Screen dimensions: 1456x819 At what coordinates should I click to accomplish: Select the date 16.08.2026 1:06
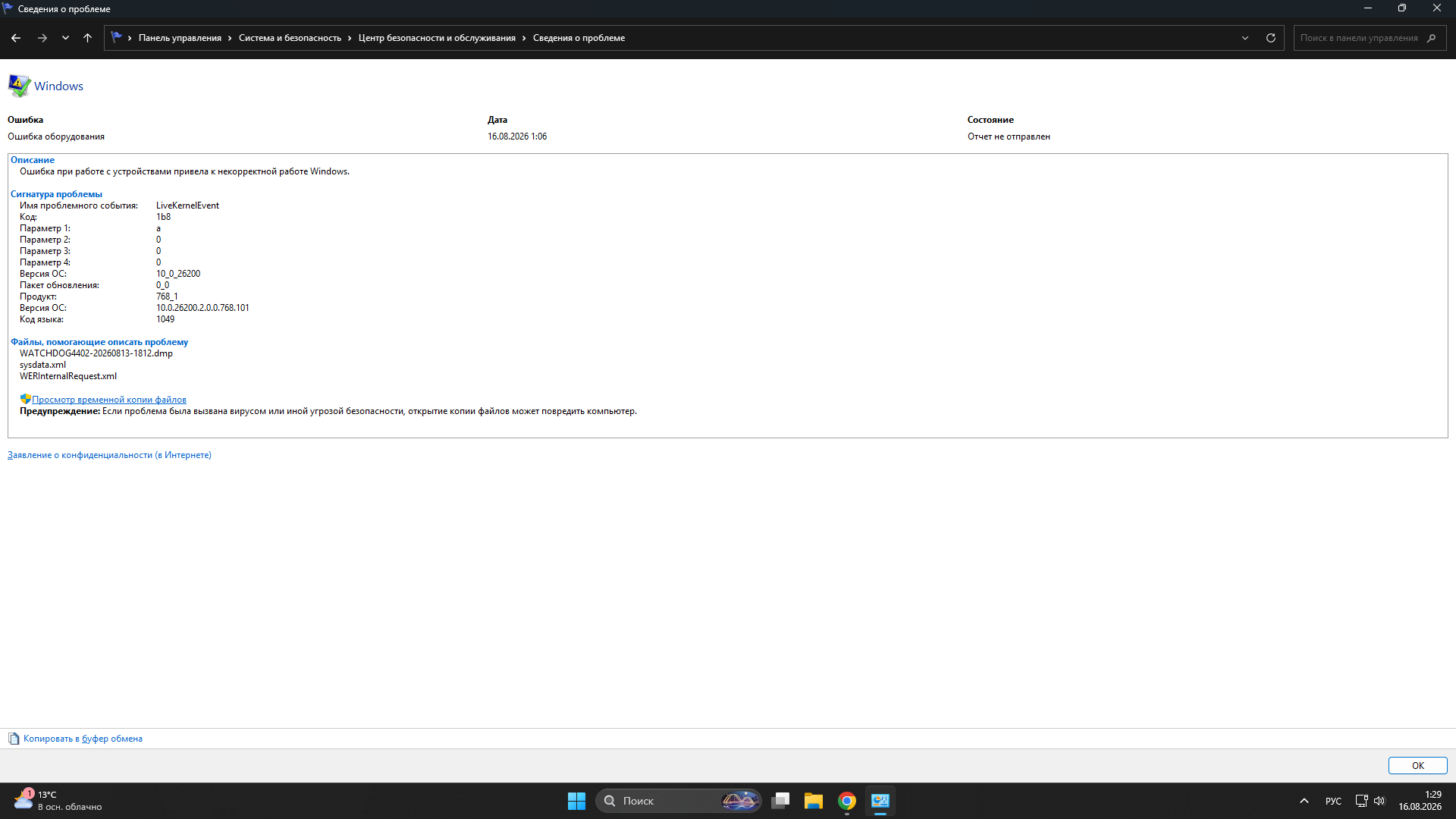coord(517,136)
